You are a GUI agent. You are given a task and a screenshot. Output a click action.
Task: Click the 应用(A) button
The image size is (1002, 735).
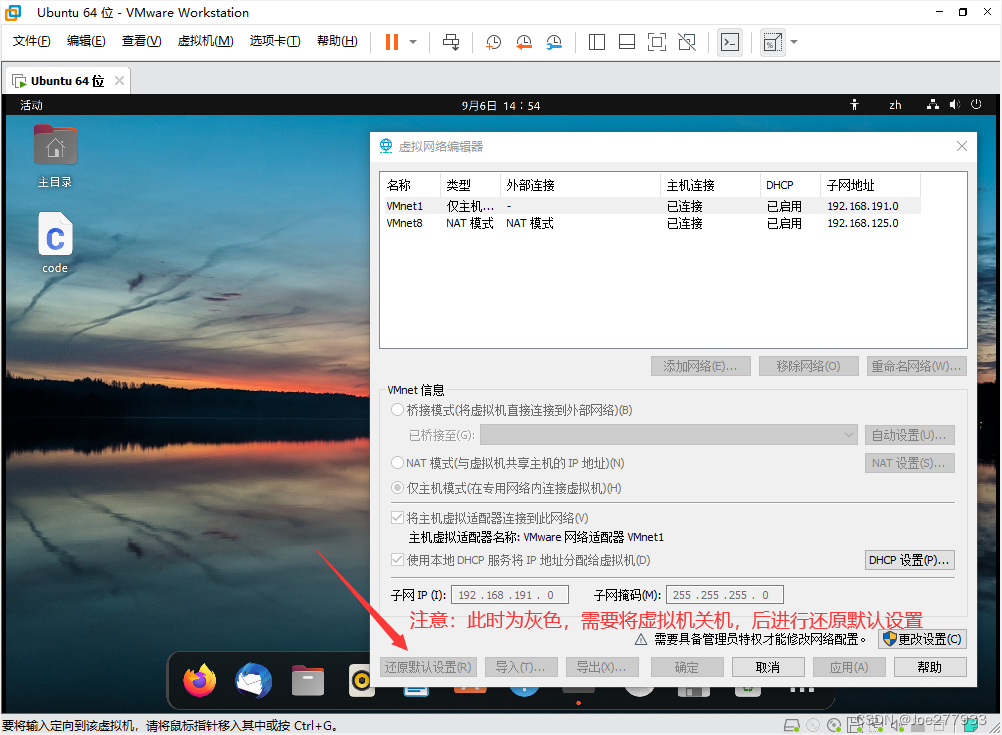849,667
